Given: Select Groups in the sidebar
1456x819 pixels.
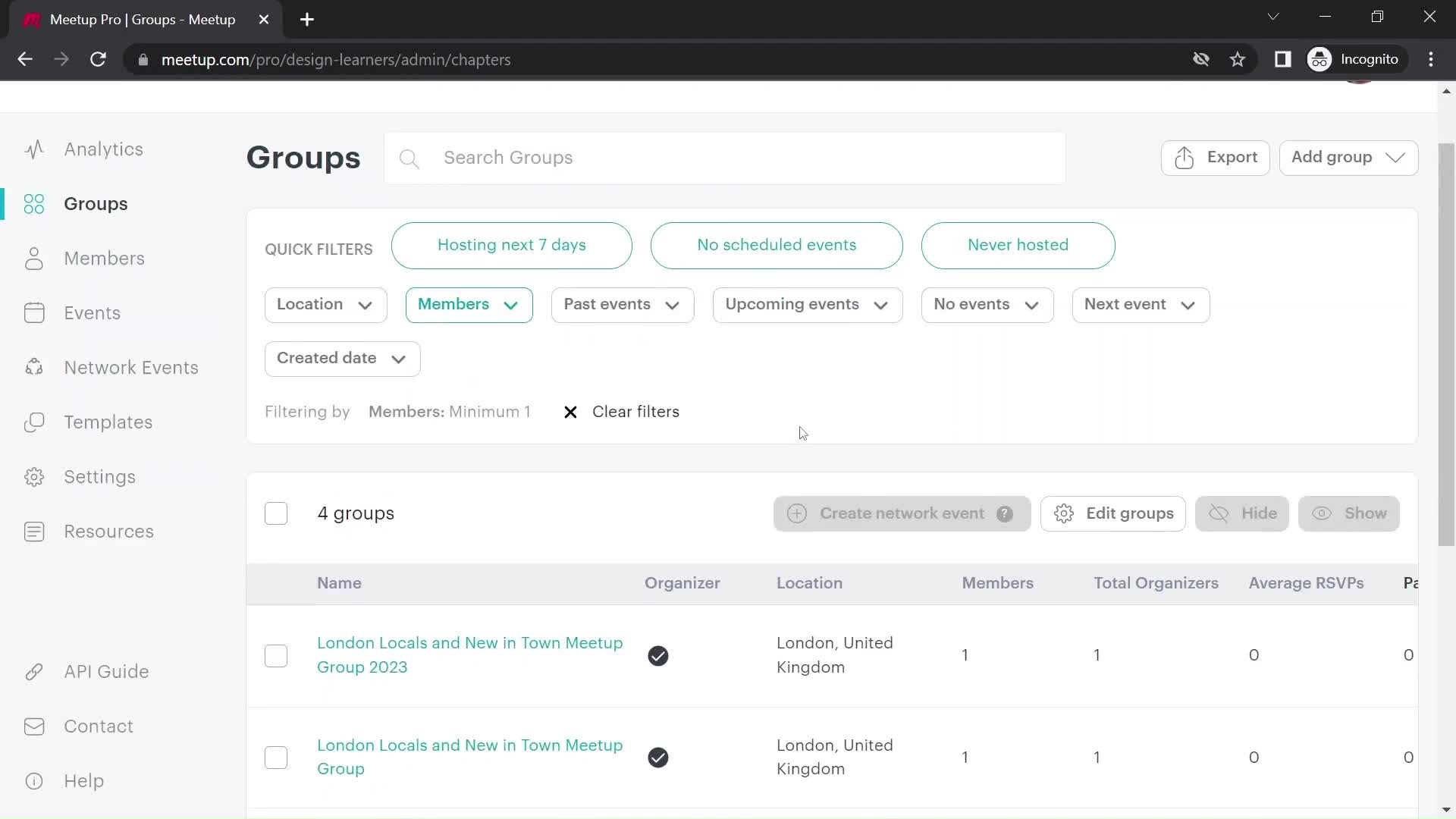Looking at the screenshot, I should pos(96,204).
